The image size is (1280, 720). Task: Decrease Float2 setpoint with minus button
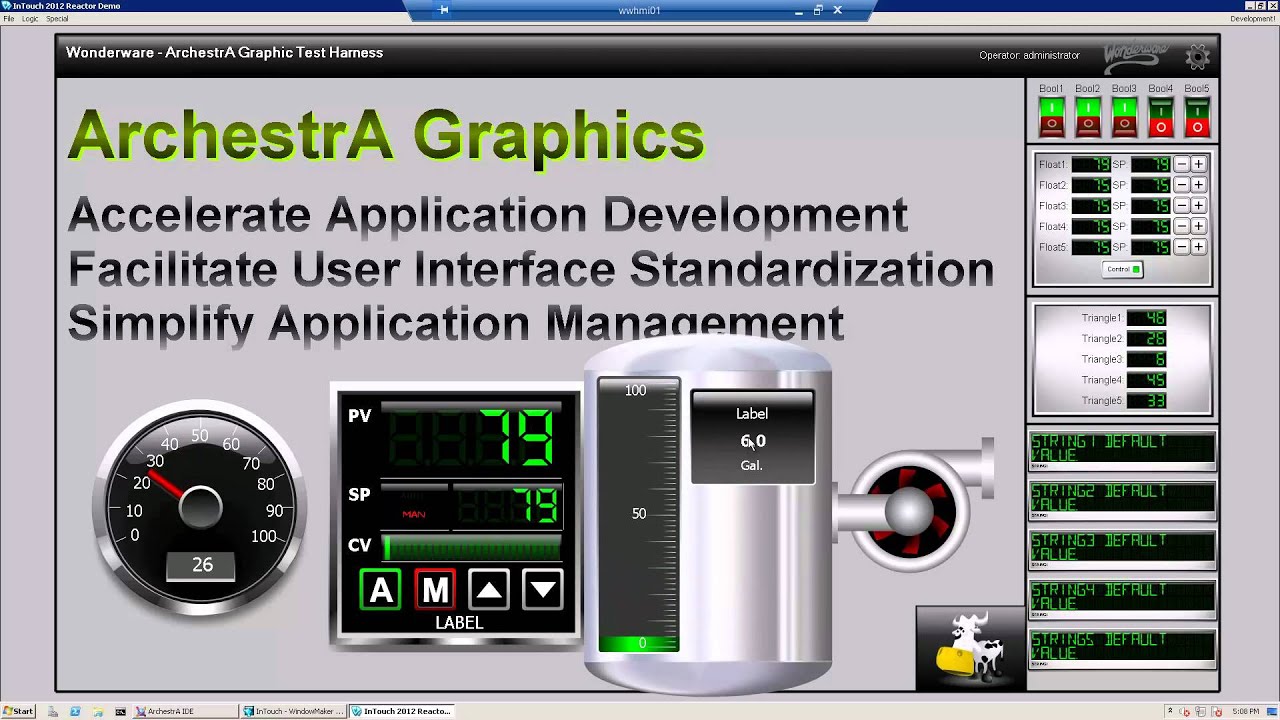point(1181,185)
